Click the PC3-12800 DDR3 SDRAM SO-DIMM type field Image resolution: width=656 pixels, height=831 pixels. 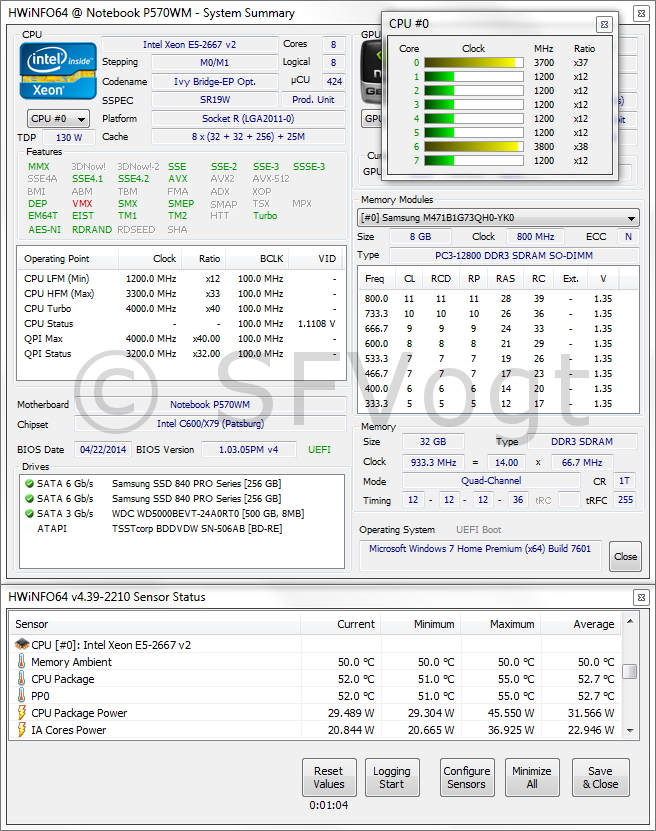coord(514,255)
